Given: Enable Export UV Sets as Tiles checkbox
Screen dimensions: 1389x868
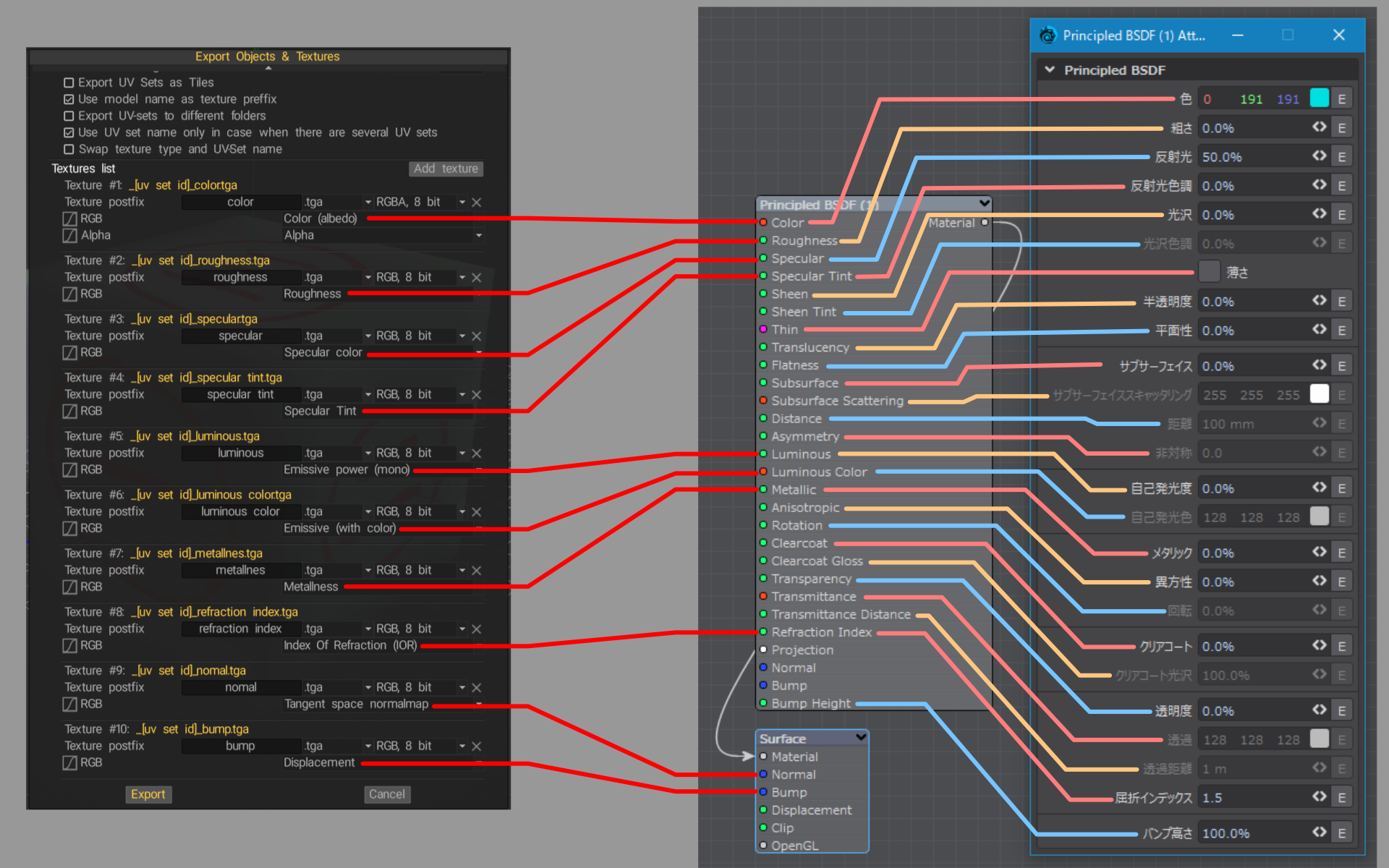Looking at the screenshot, I should tap(69, 82).
